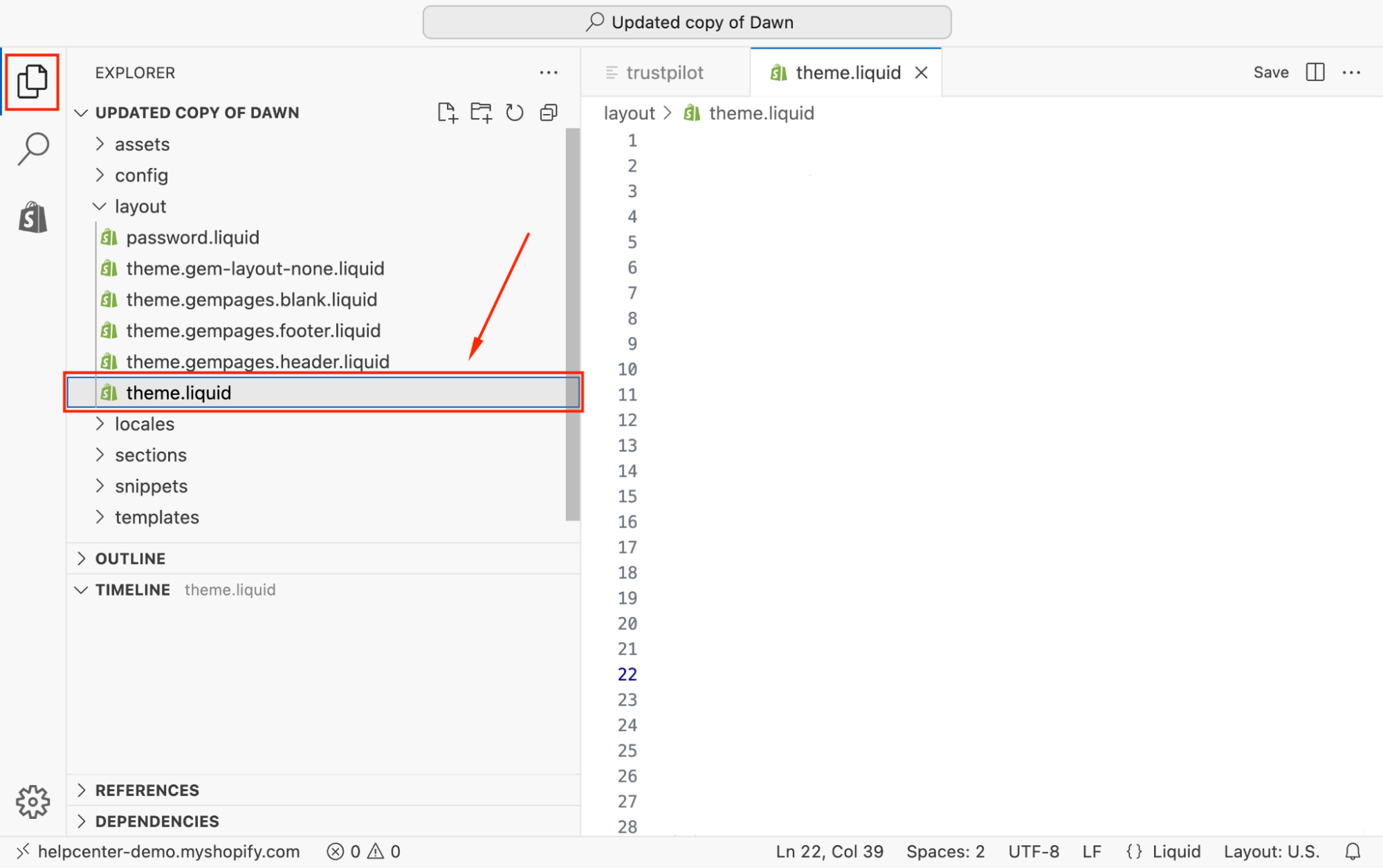Click the Save button
This screenshot has height=868, width=1383.
coord(1270,73)
